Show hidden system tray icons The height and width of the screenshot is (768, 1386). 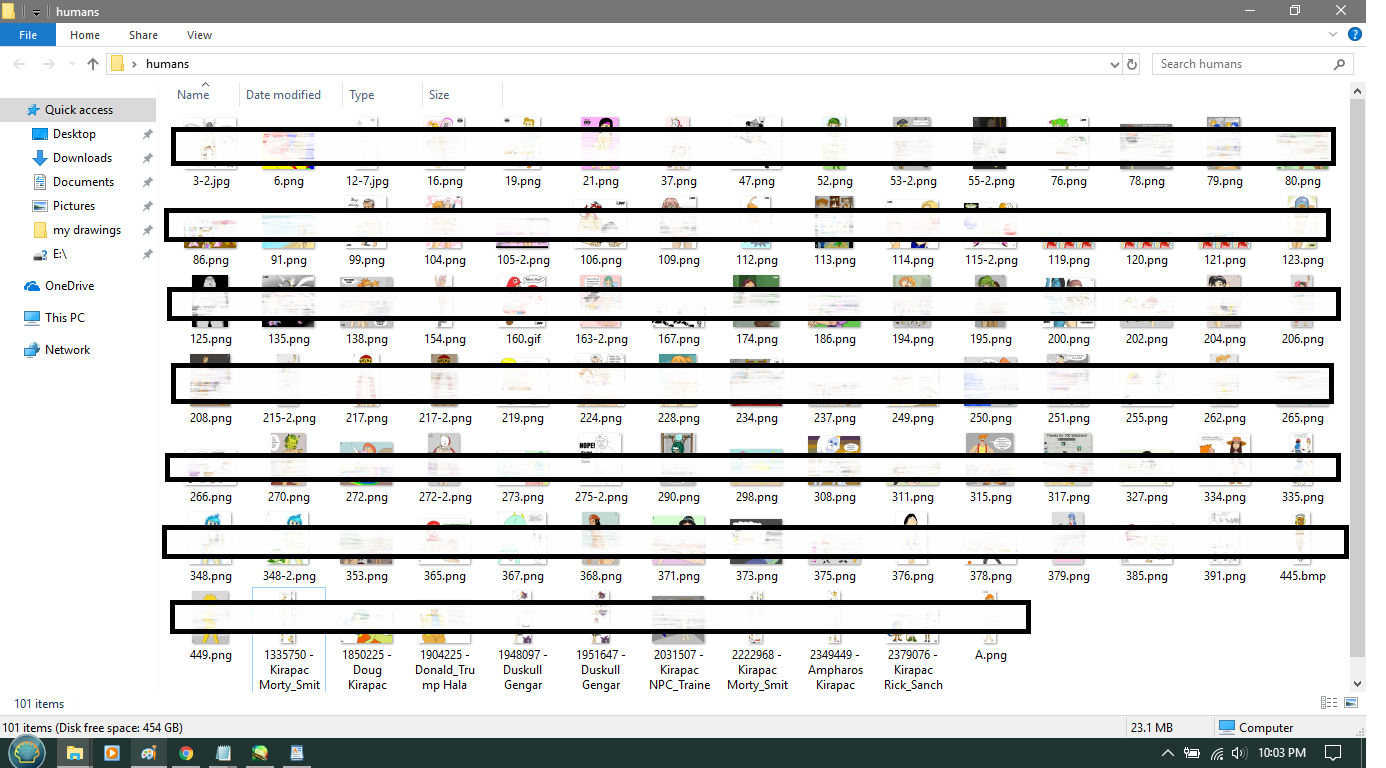pyautogui.click(x=1167, y=753)
